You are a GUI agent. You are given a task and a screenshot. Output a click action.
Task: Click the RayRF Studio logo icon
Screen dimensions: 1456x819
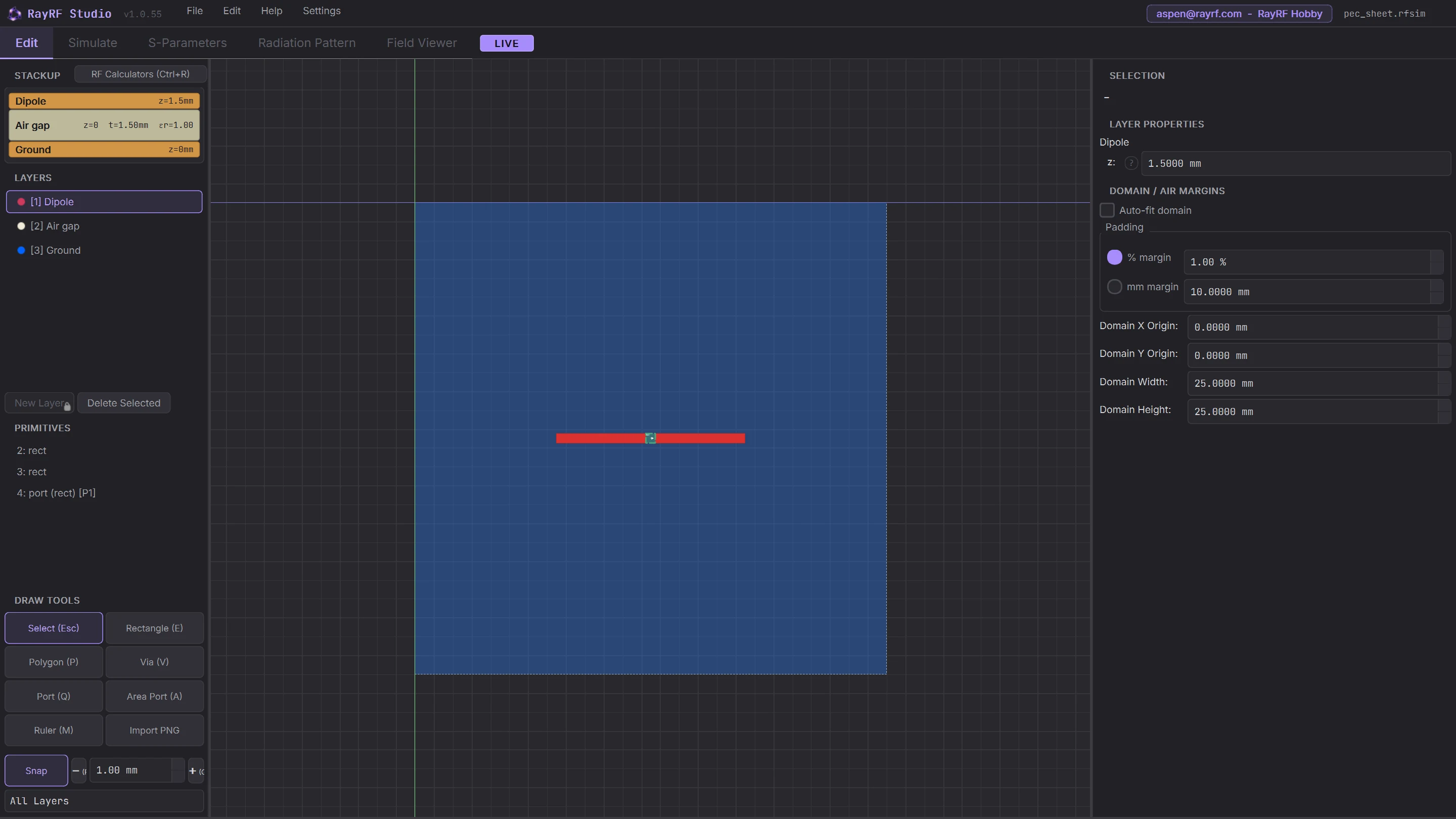tap(15, 14)
